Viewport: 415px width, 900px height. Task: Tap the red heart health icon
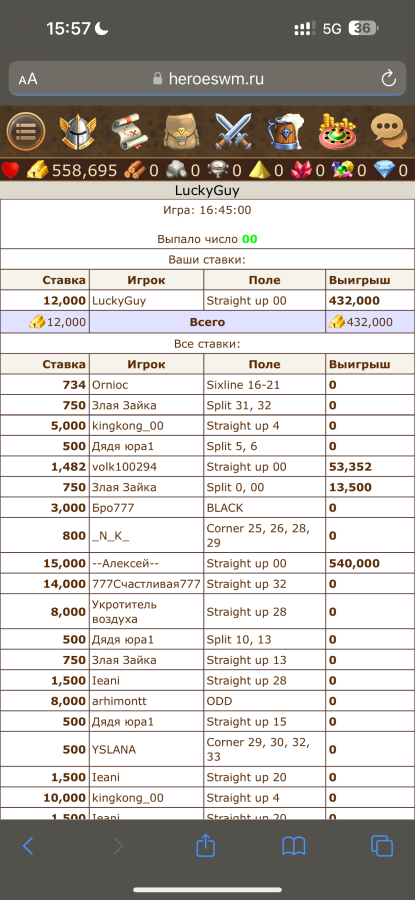11,170
